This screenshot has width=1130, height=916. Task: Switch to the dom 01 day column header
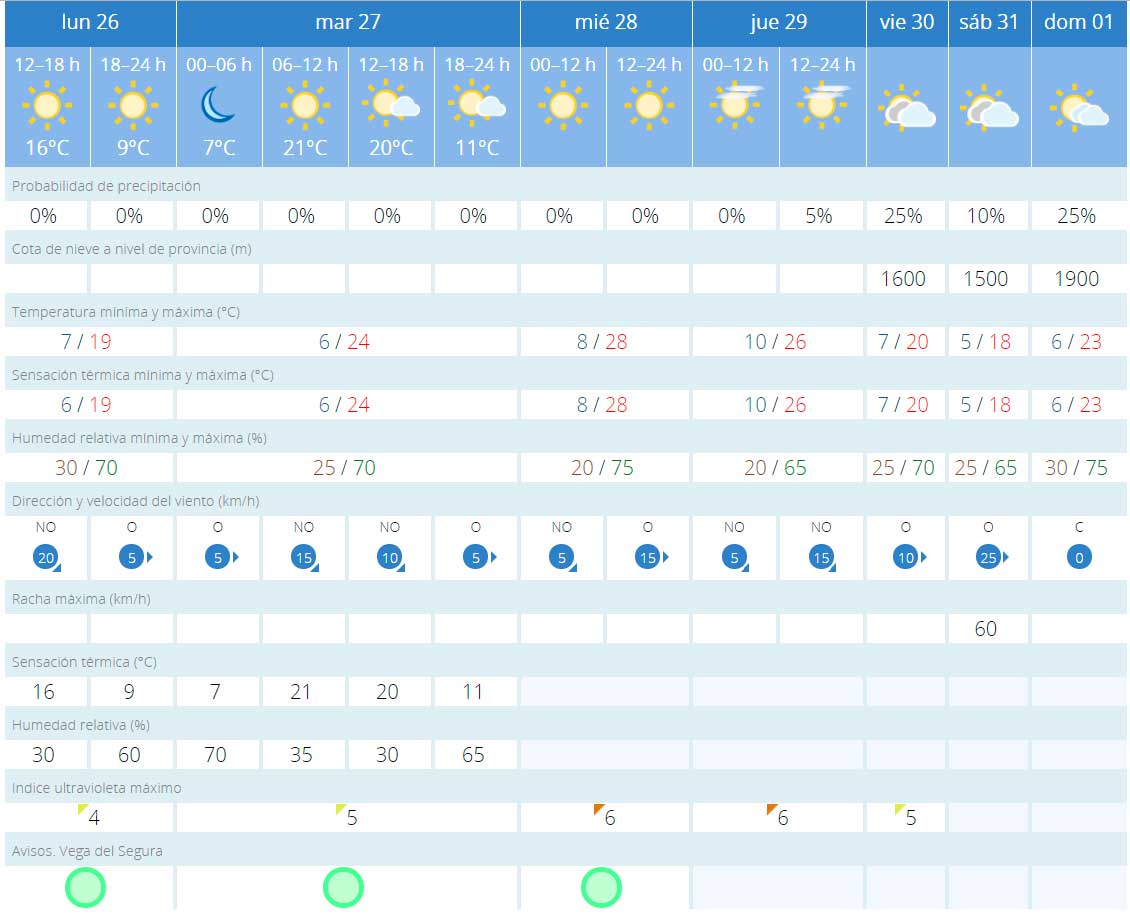pos(1078,22)
